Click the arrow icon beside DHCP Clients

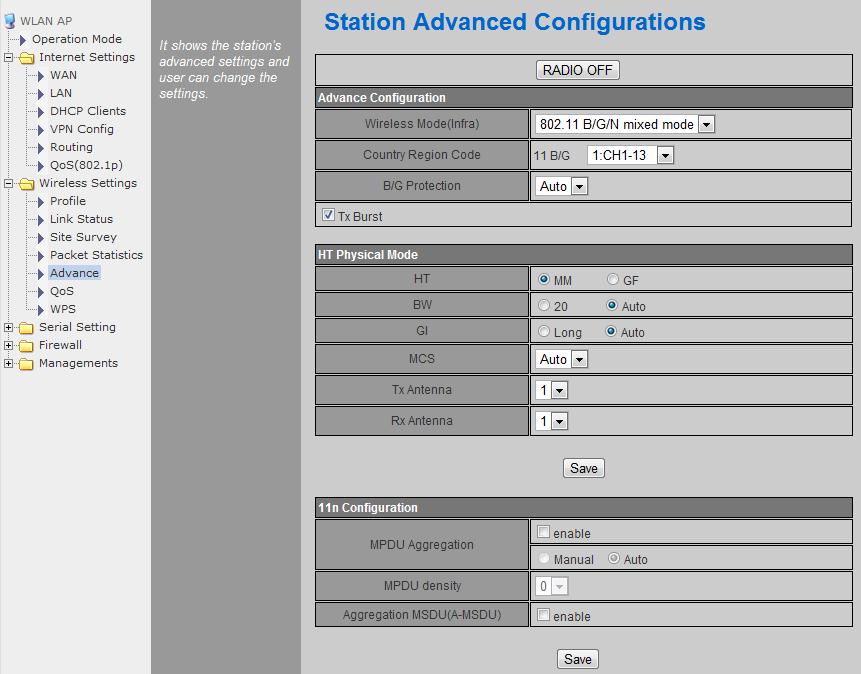(x=41, y=112)
